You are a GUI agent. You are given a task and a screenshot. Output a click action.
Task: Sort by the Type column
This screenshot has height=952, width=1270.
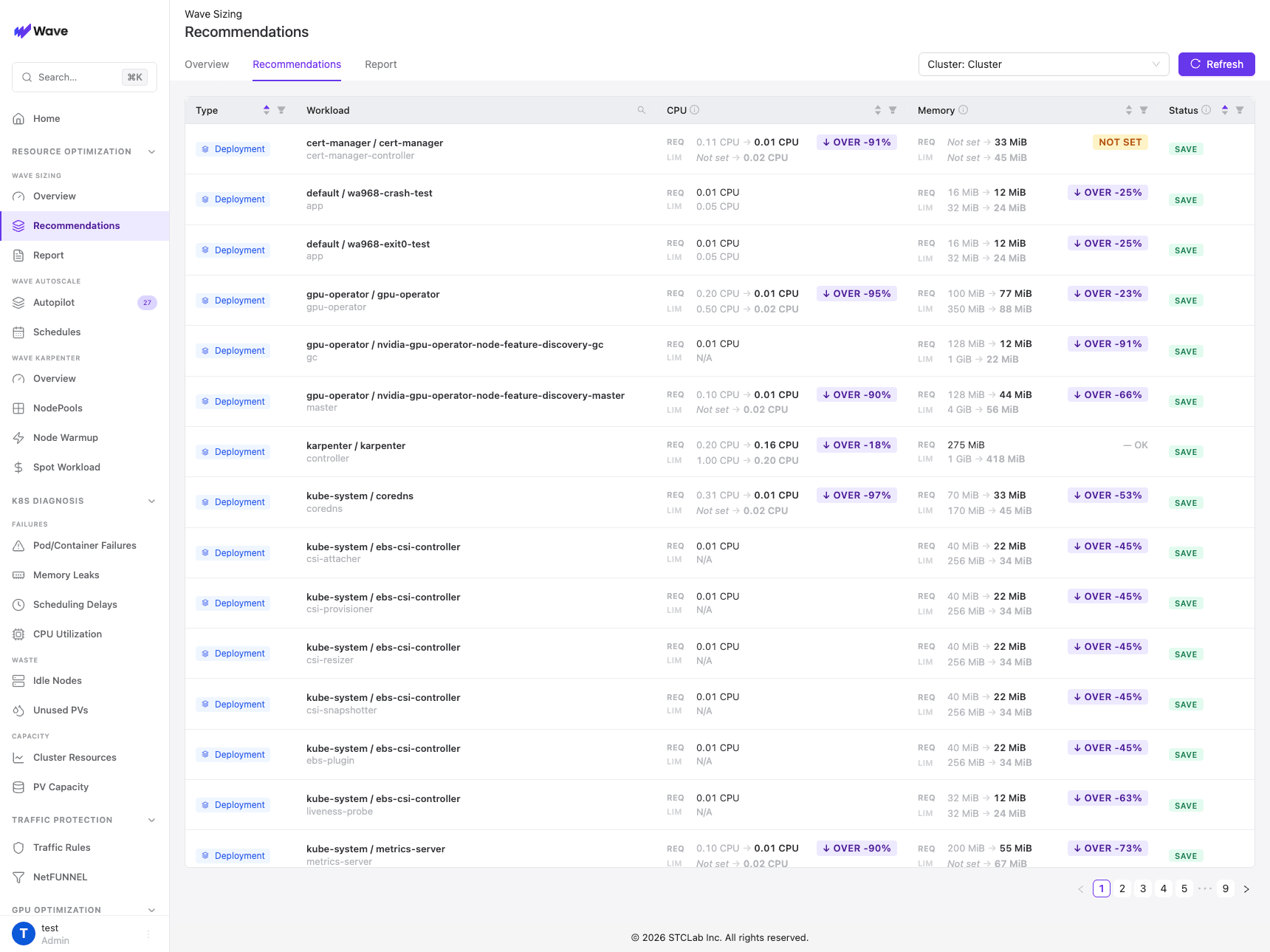click(267, 110)
